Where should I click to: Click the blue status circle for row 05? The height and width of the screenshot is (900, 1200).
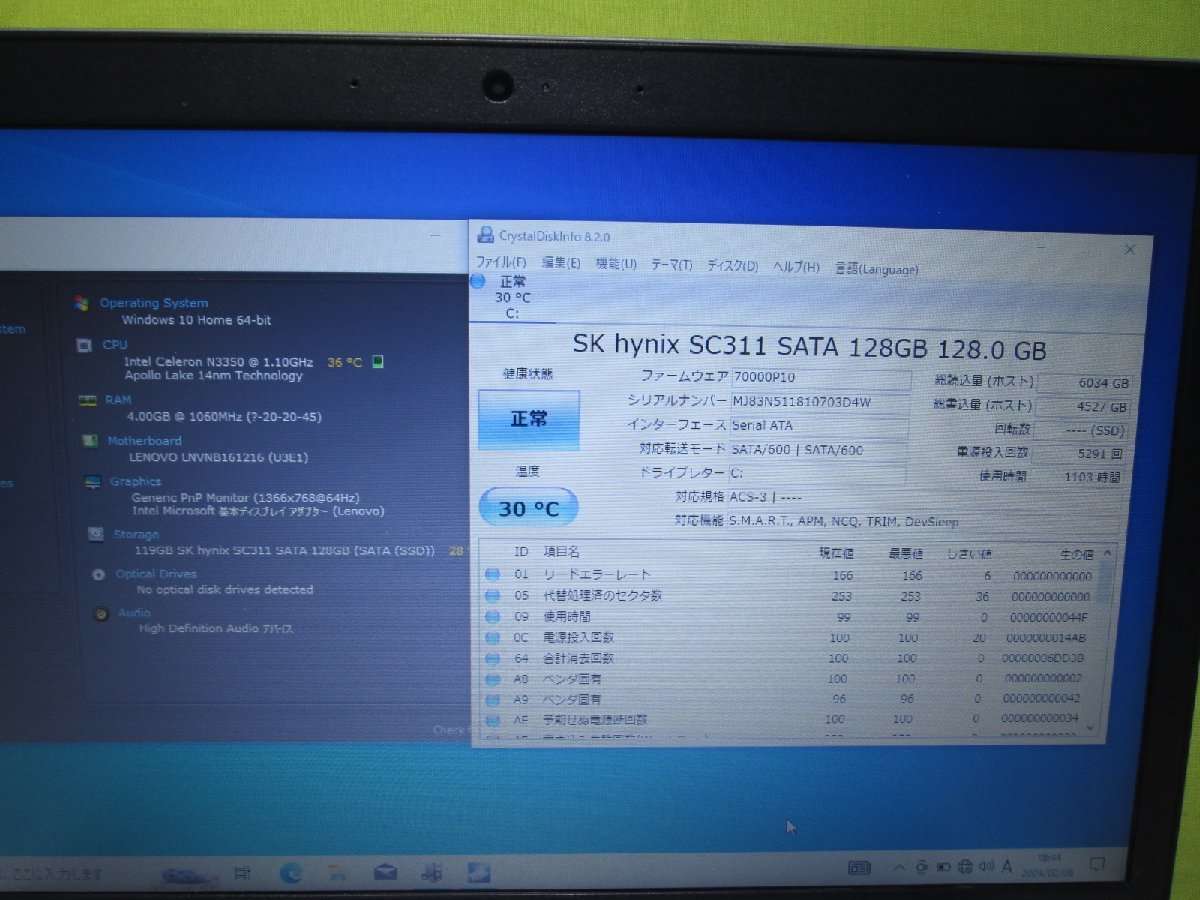[x=492, y=595]
